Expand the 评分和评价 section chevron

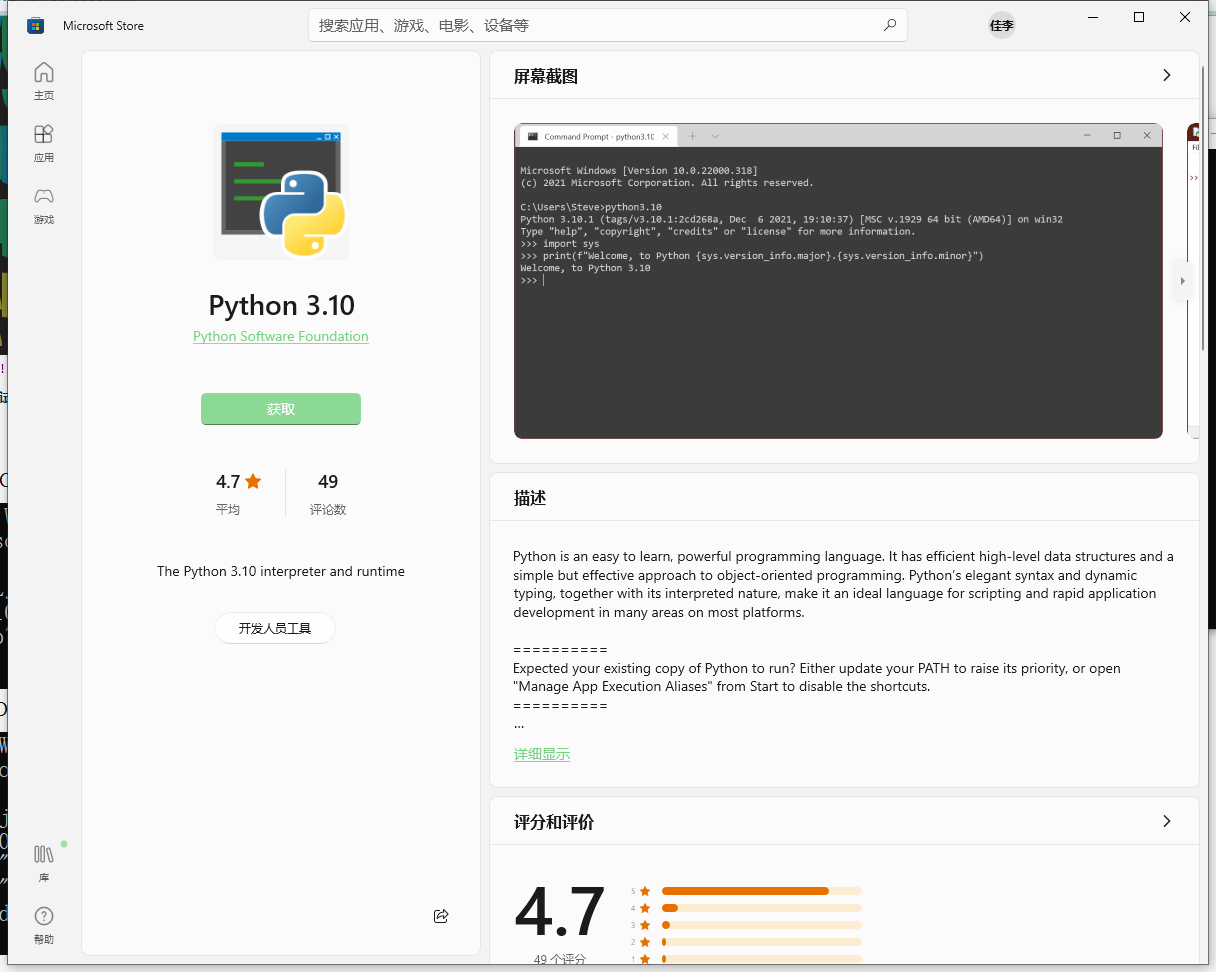pyautogui.click(x=1166, y=821)
